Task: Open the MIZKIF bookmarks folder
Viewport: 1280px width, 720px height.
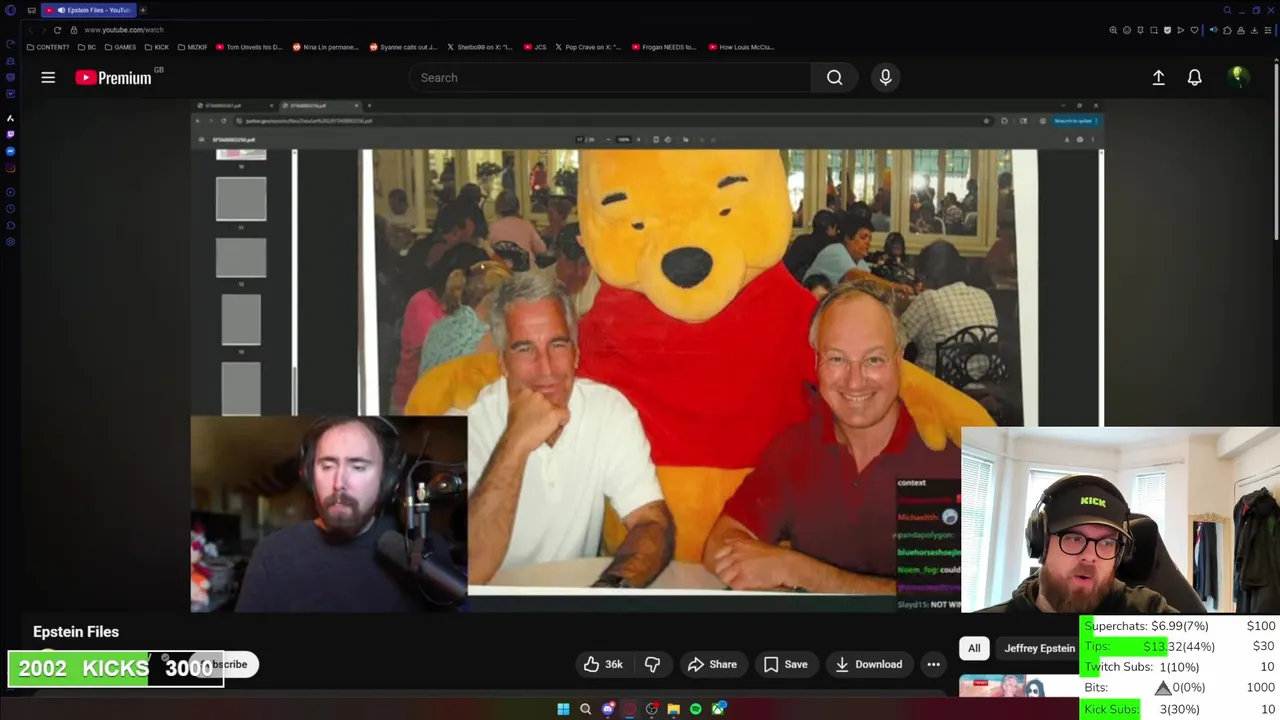Action: pyautogui.click(x=193, y=47)
